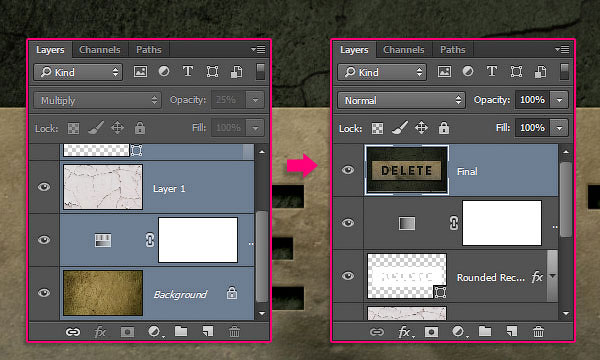Open Normal blend mode dropdown
600x360 pixels.
click(x=401, y=100)
